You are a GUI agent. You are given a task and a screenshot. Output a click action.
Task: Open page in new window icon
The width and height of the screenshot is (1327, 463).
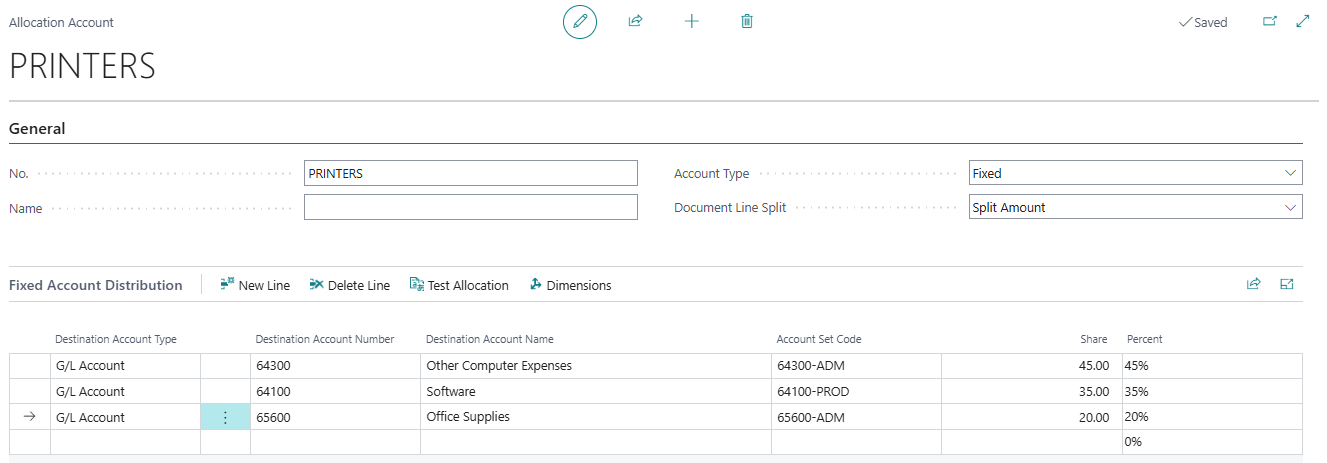[1270, 21]
